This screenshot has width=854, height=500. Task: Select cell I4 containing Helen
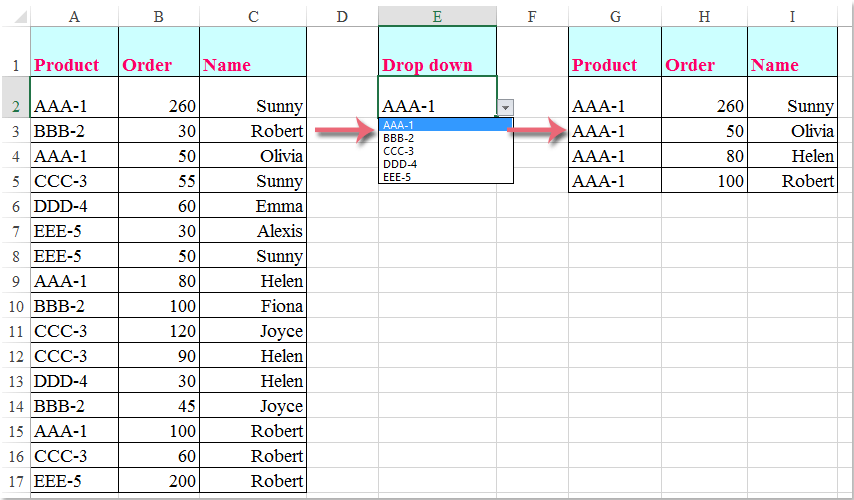tap(792, 156)
